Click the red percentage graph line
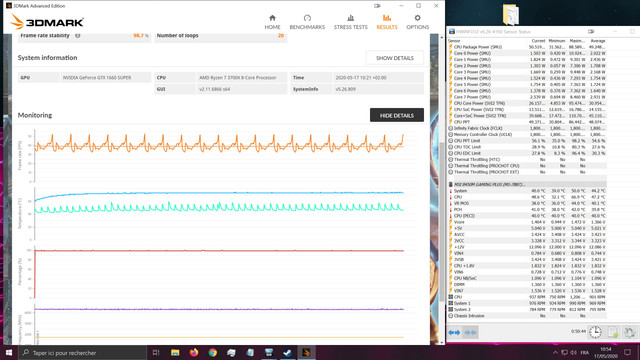Screen dimensions: 640x360 [x=220, y=251]
